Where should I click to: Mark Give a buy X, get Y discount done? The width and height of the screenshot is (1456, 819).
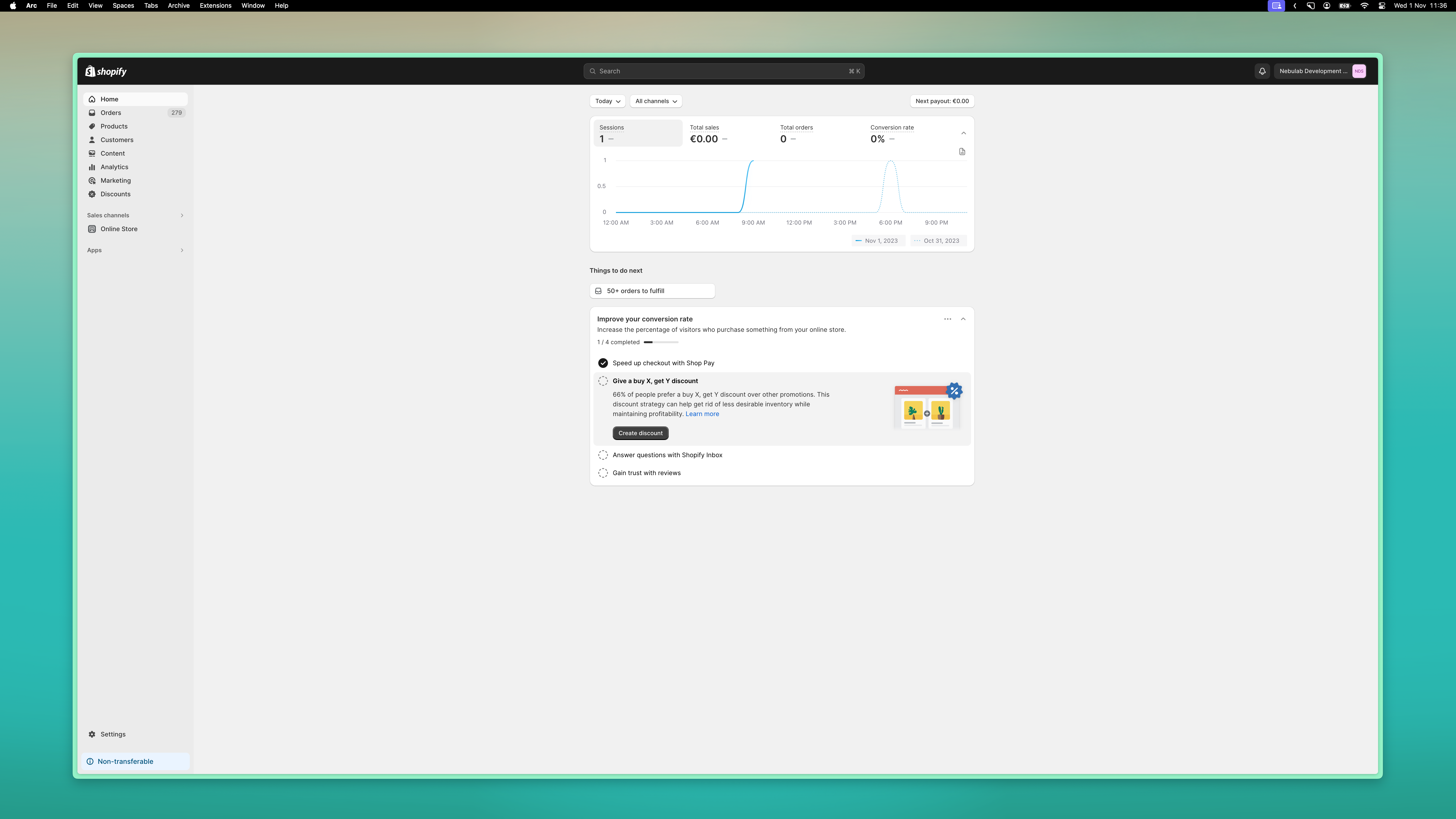point(603,381)
